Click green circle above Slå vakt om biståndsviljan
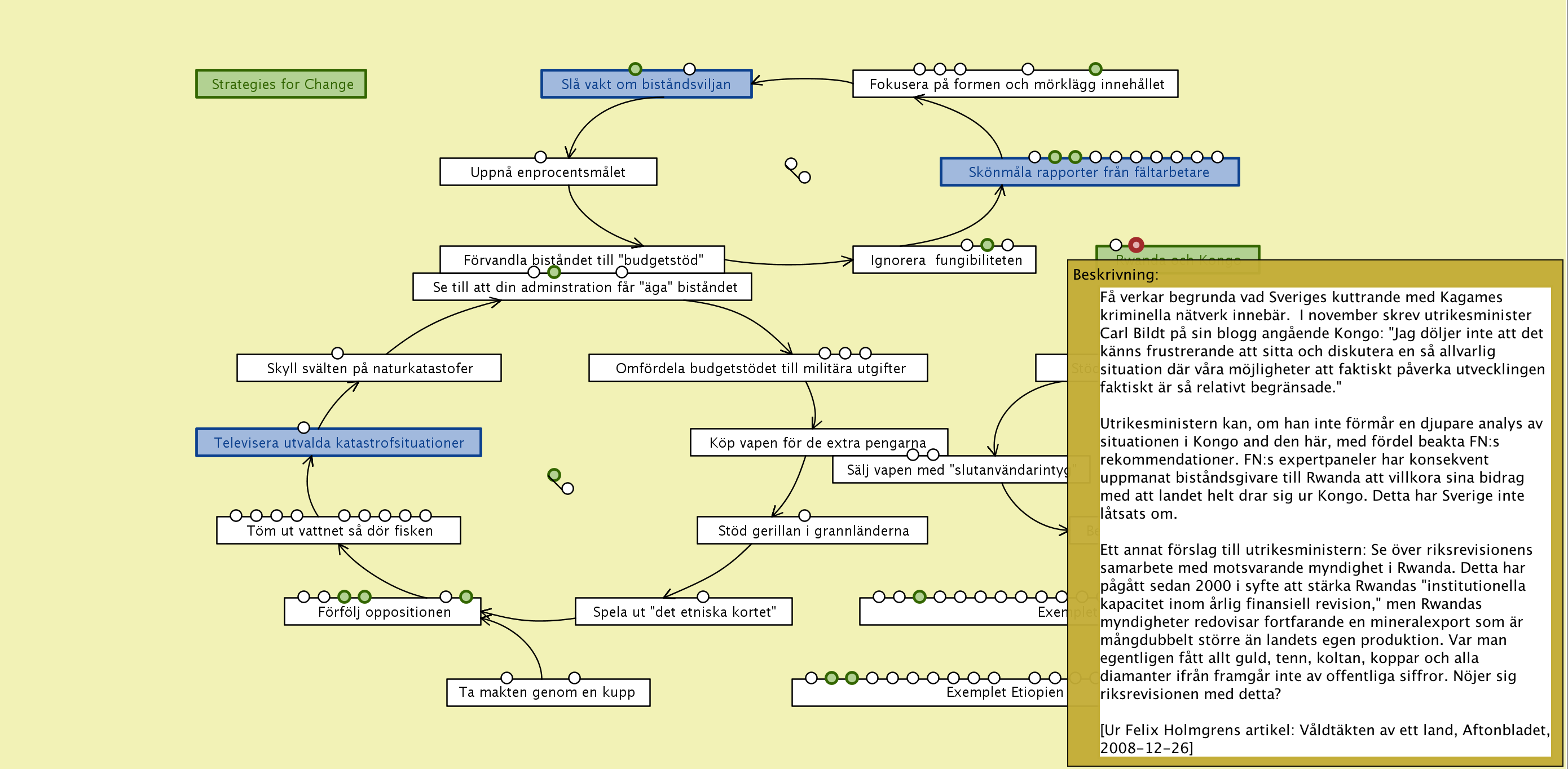The width and height of the screenshot is (1568, 769). (635, 69)
